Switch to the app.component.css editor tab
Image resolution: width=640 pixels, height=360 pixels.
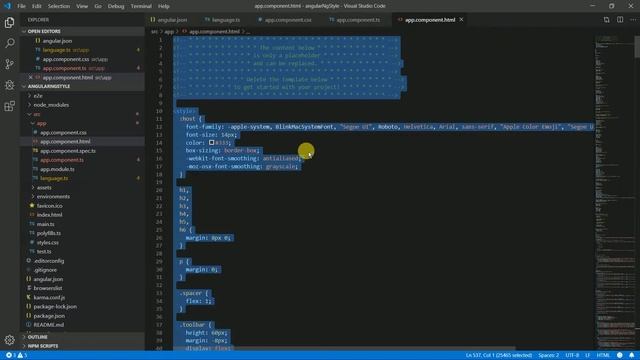tap(285, 20)
